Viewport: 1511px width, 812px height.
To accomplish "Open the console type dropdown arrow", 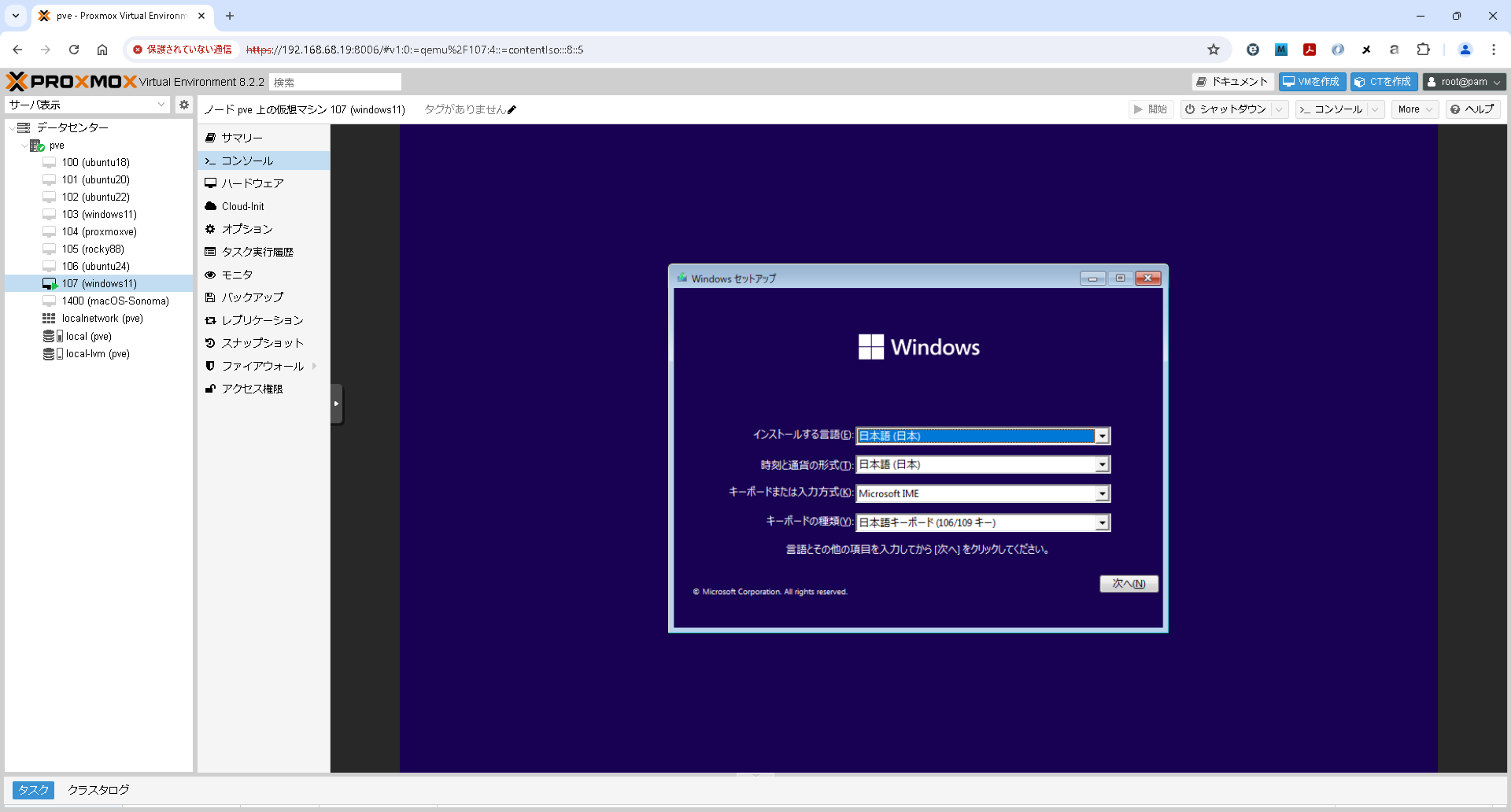I will pos(1376,109).
